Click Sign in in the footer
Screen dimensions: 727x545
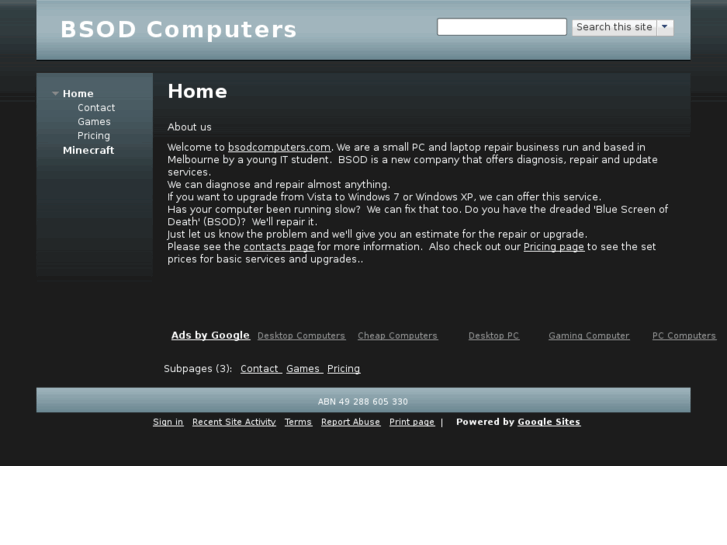pyautogui.click(x=168, y=422)
